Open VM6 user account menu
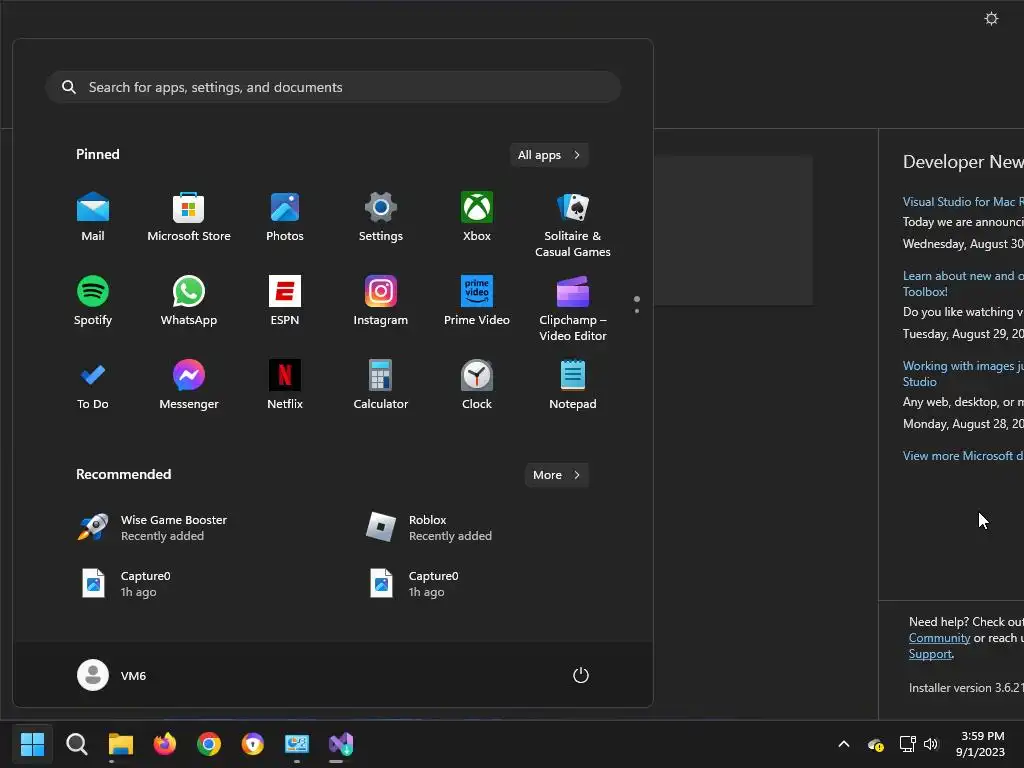The image size is (1024, 768). pos(112,675)
